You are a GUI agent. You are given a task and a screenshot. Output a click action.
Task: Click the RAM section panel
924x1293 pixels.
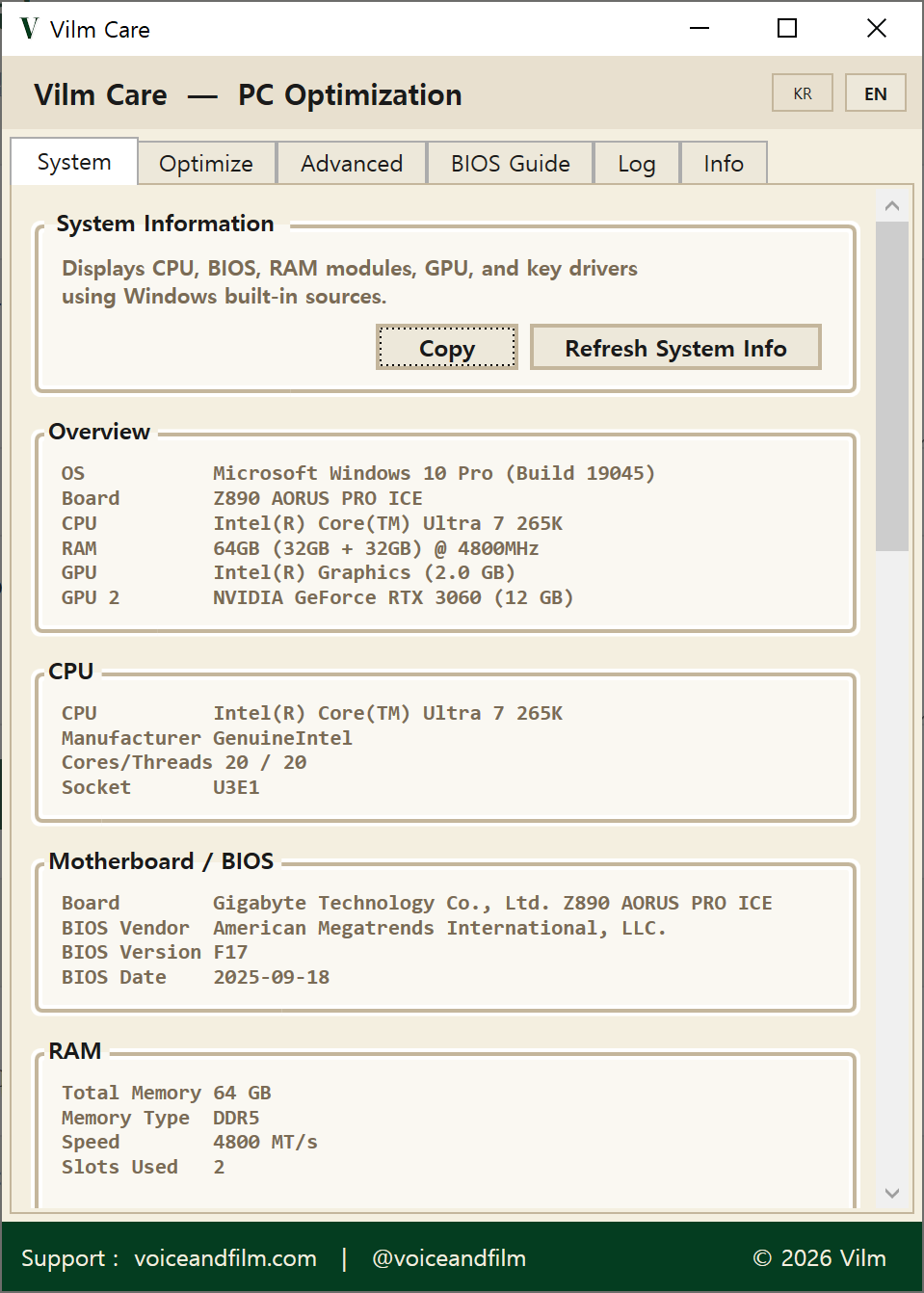pyautogui.click(x=445, y=1127)
